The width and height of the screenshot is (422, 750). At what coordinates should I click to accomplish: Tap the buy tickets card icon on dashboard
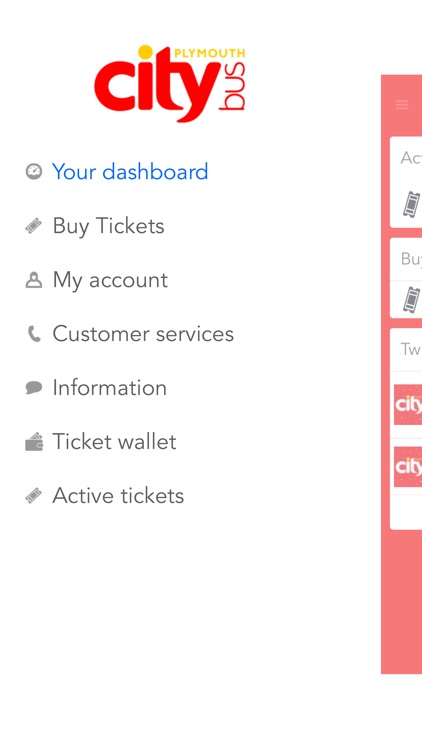click(x=411, y=300)
